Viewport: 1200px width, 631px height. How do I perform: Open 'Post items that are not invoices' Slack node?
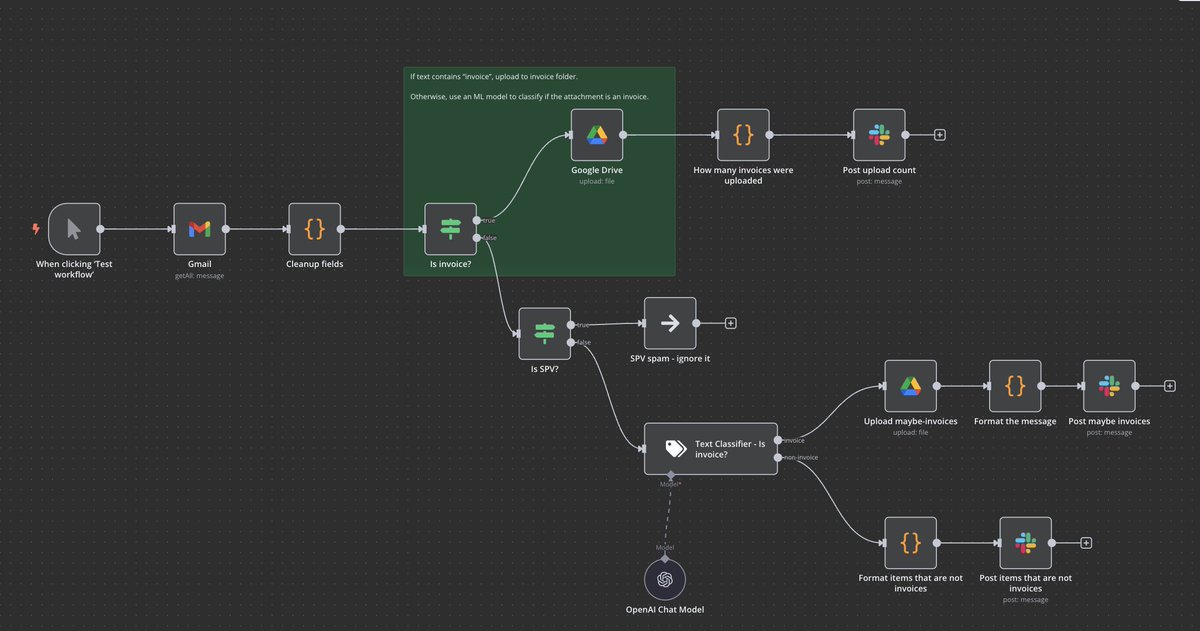pyautogui.click(x=1025, y=542)
